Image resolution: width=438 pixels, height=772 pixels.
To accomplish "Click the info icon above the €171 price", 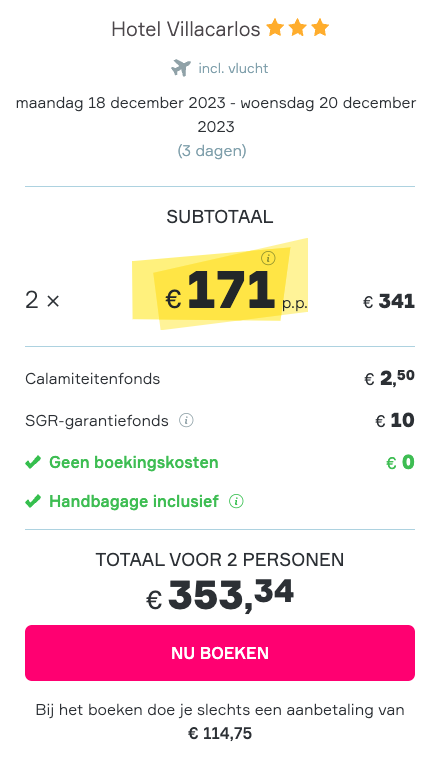I will [268, 257].
